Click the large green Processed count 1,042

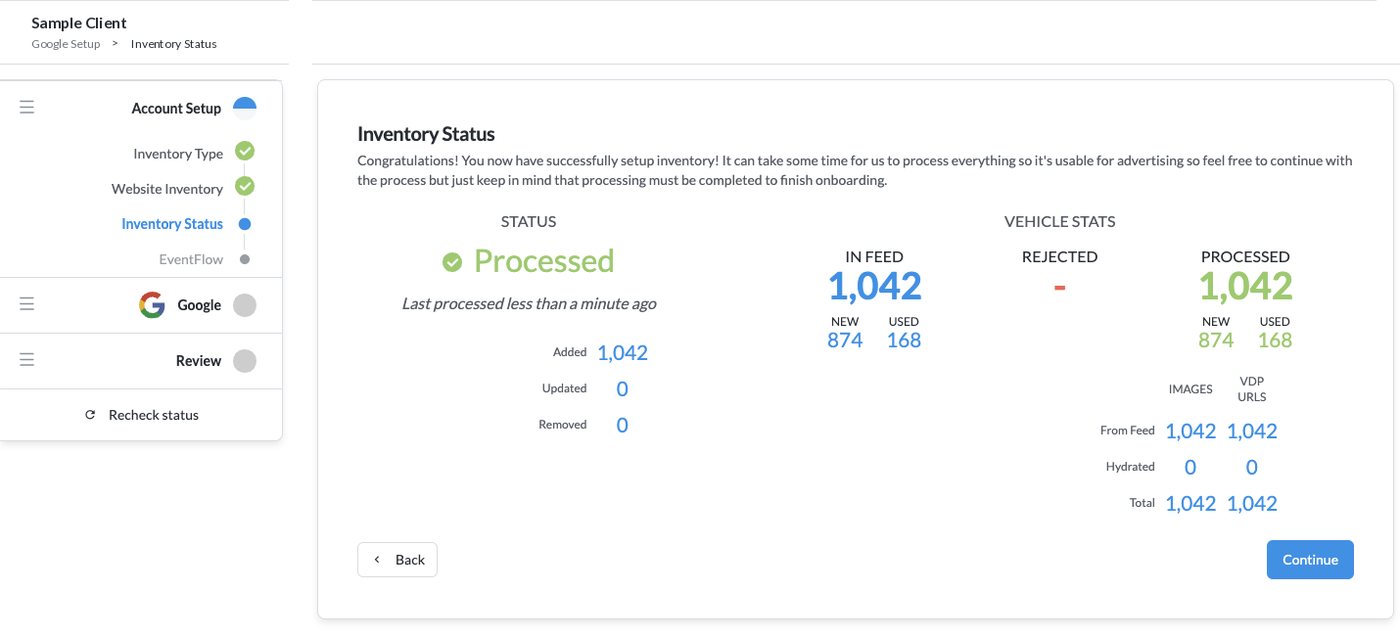coord(1245,287)
